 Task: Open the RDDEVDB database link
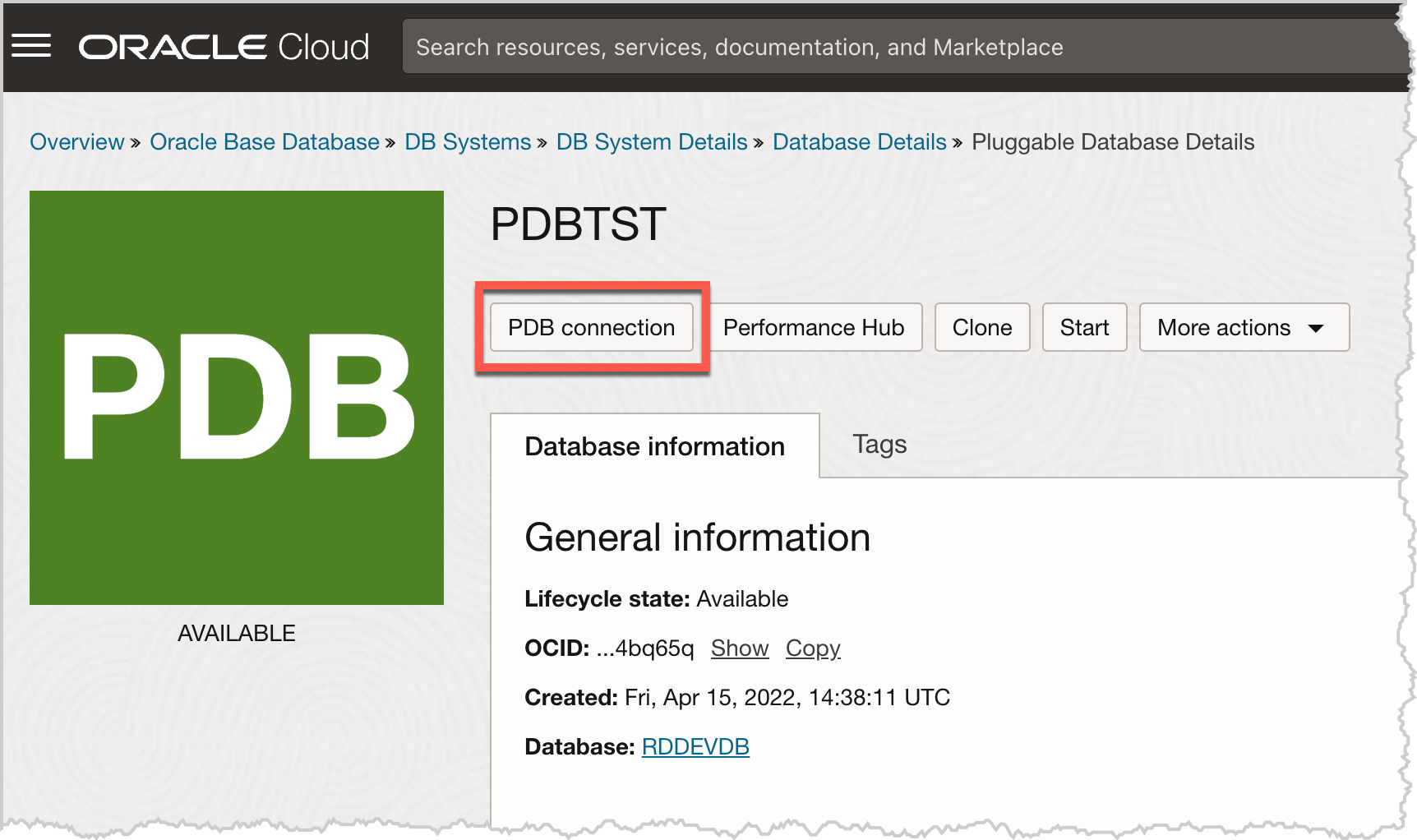click(x=695, y=747)
